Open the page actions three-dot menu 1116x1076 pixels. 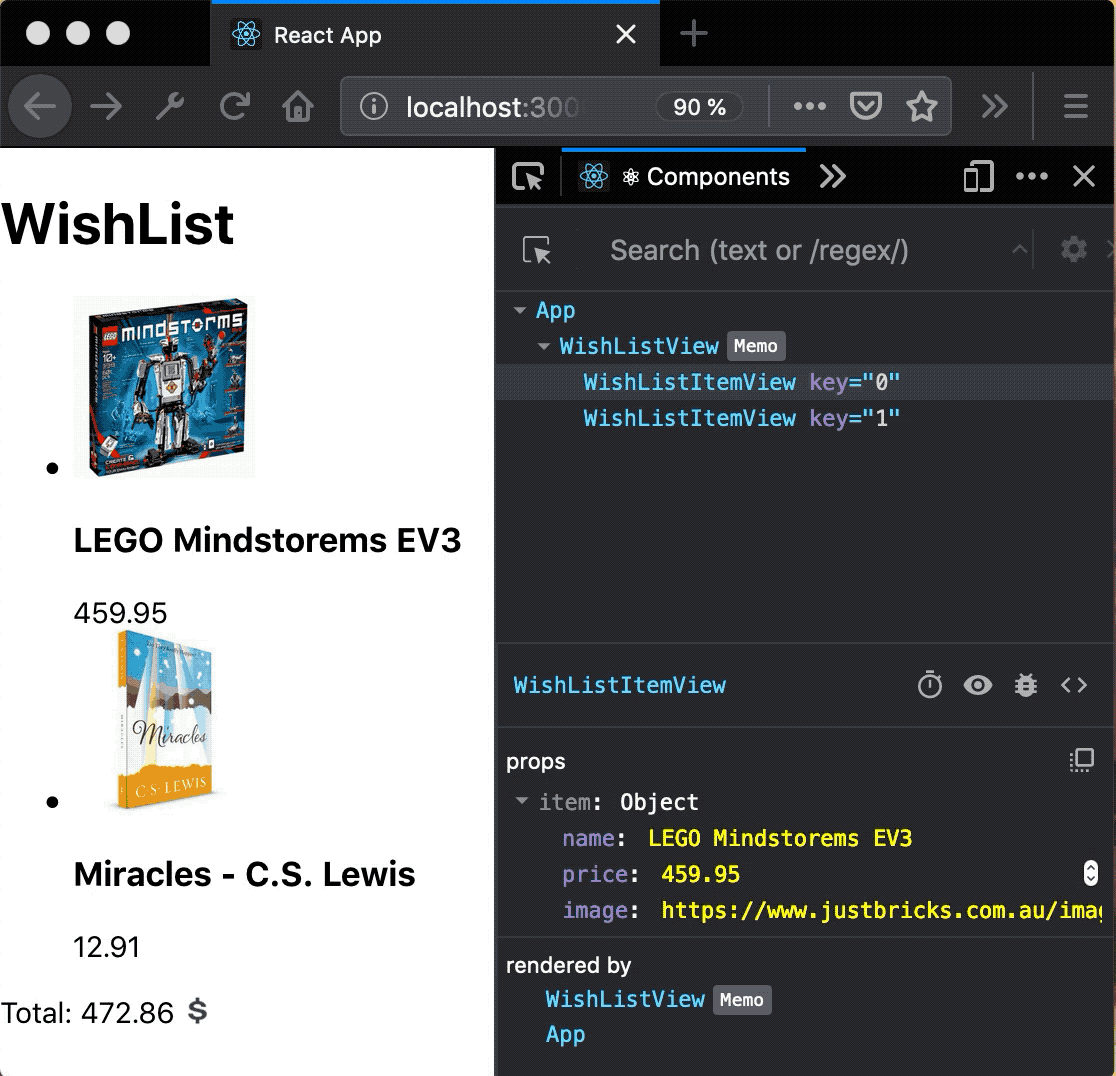coord(809,107)
